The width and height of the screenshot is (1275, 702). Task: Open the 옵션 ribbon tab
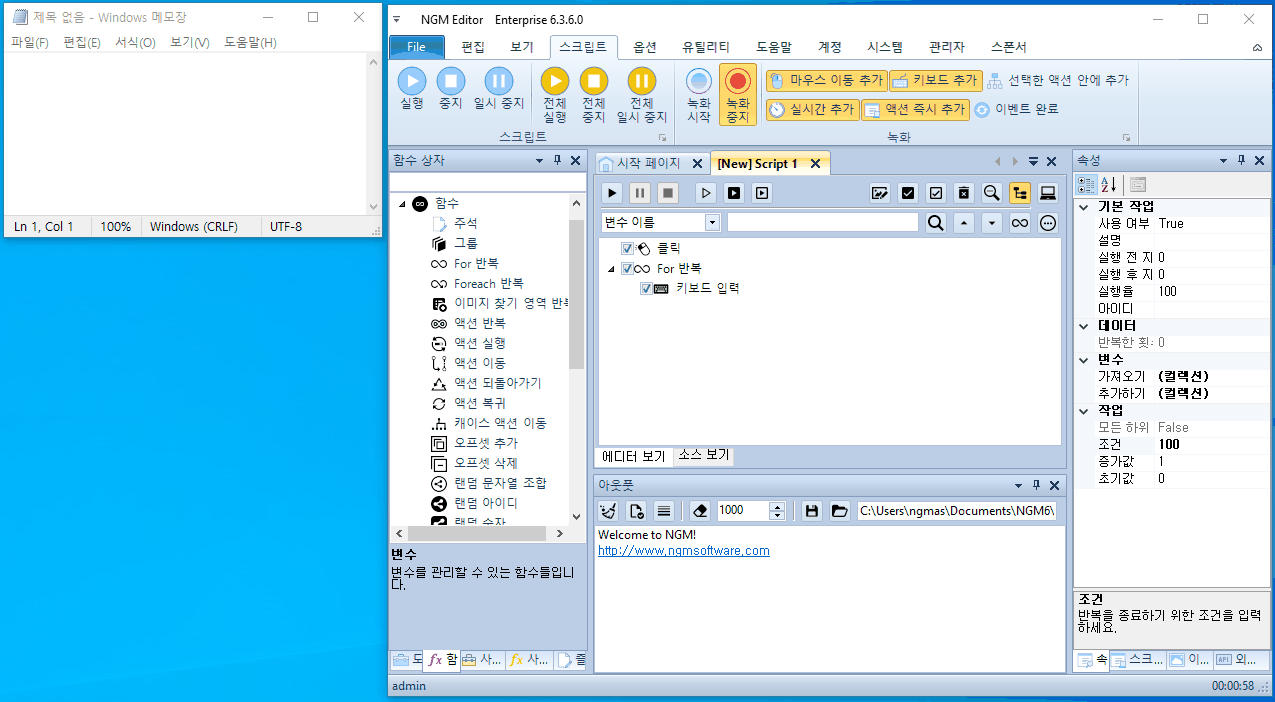[645, 47]
